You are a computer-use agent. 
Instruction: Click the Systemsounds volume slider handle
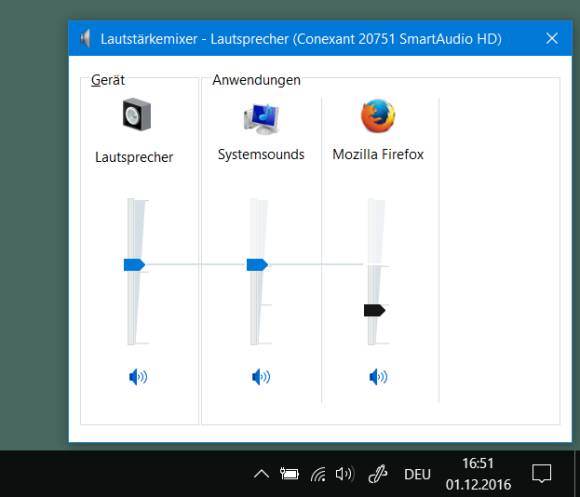click(x=257, y=265)
